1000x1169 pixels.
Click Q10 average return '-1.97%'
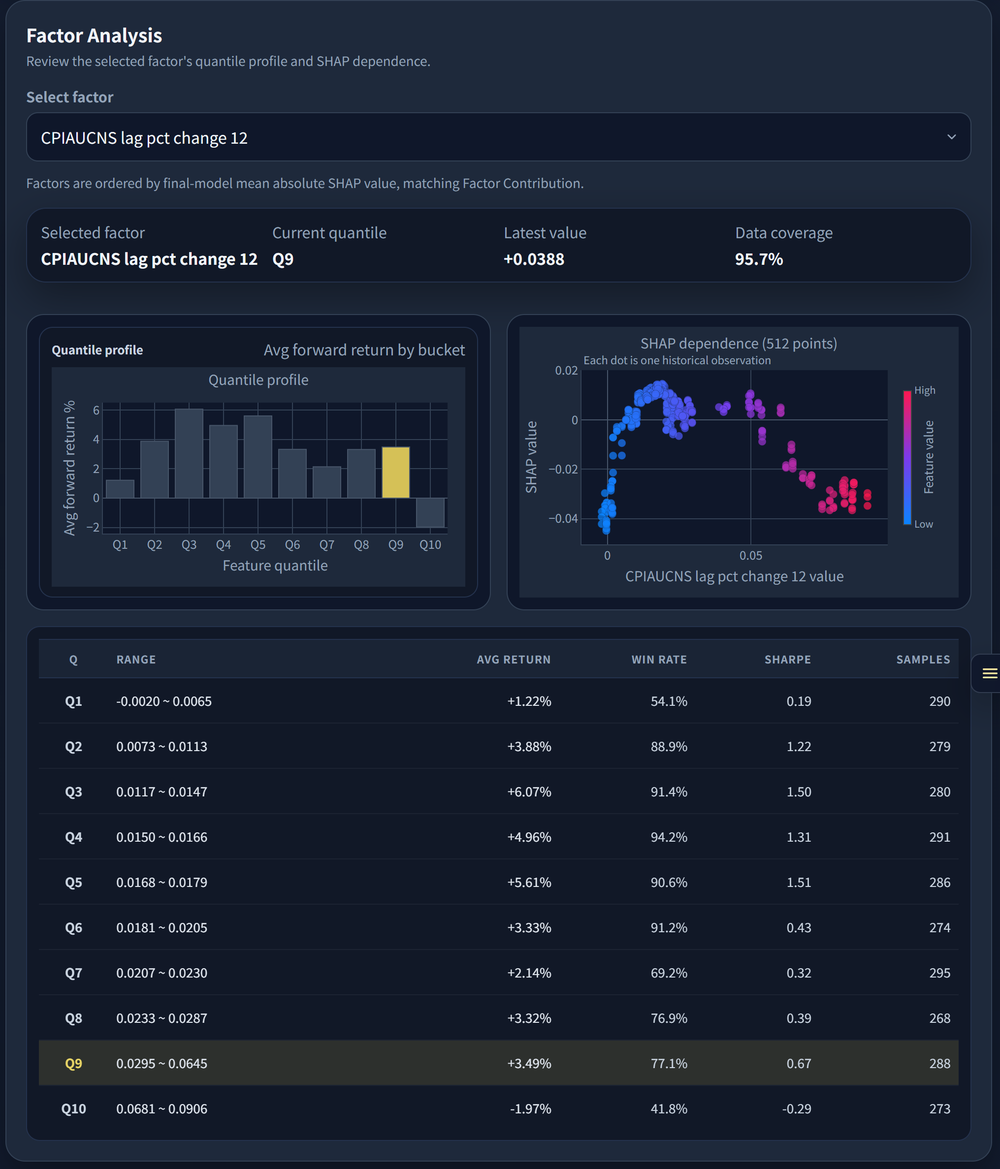[530, 1109]
